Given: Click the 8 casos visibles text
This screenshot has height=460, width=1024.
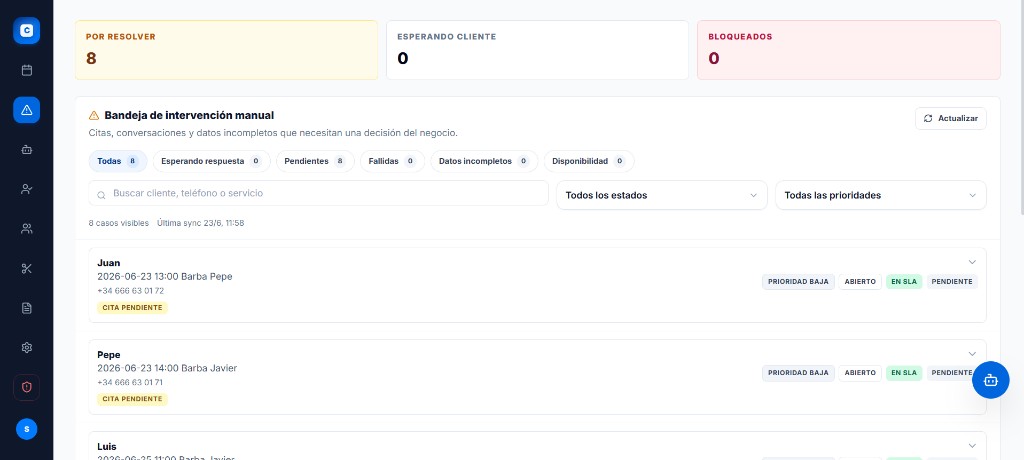Looking at the screenshot, I should click(119, 223).
